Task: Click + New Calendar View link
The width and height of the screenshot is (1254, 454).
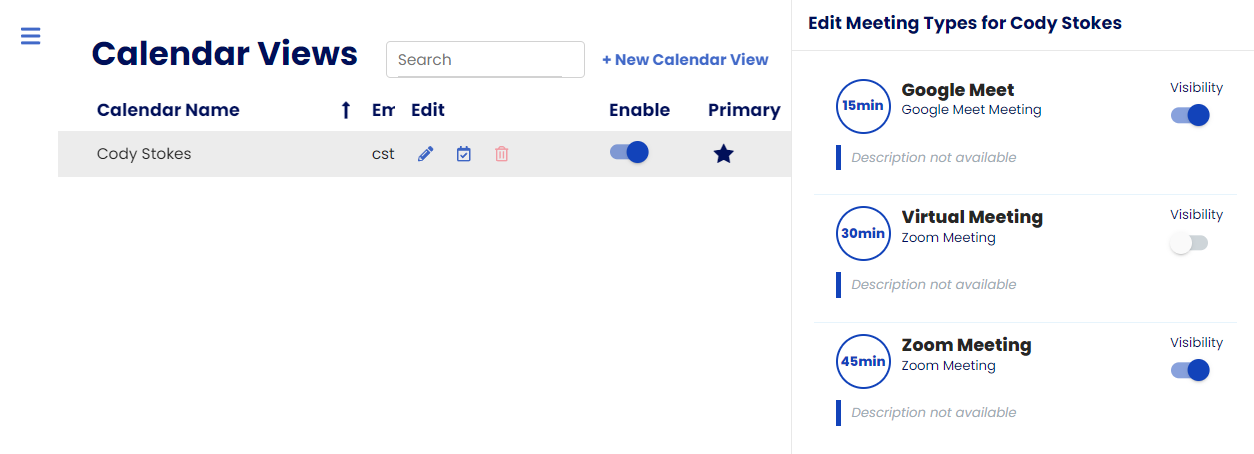Action: click(685, 60)
